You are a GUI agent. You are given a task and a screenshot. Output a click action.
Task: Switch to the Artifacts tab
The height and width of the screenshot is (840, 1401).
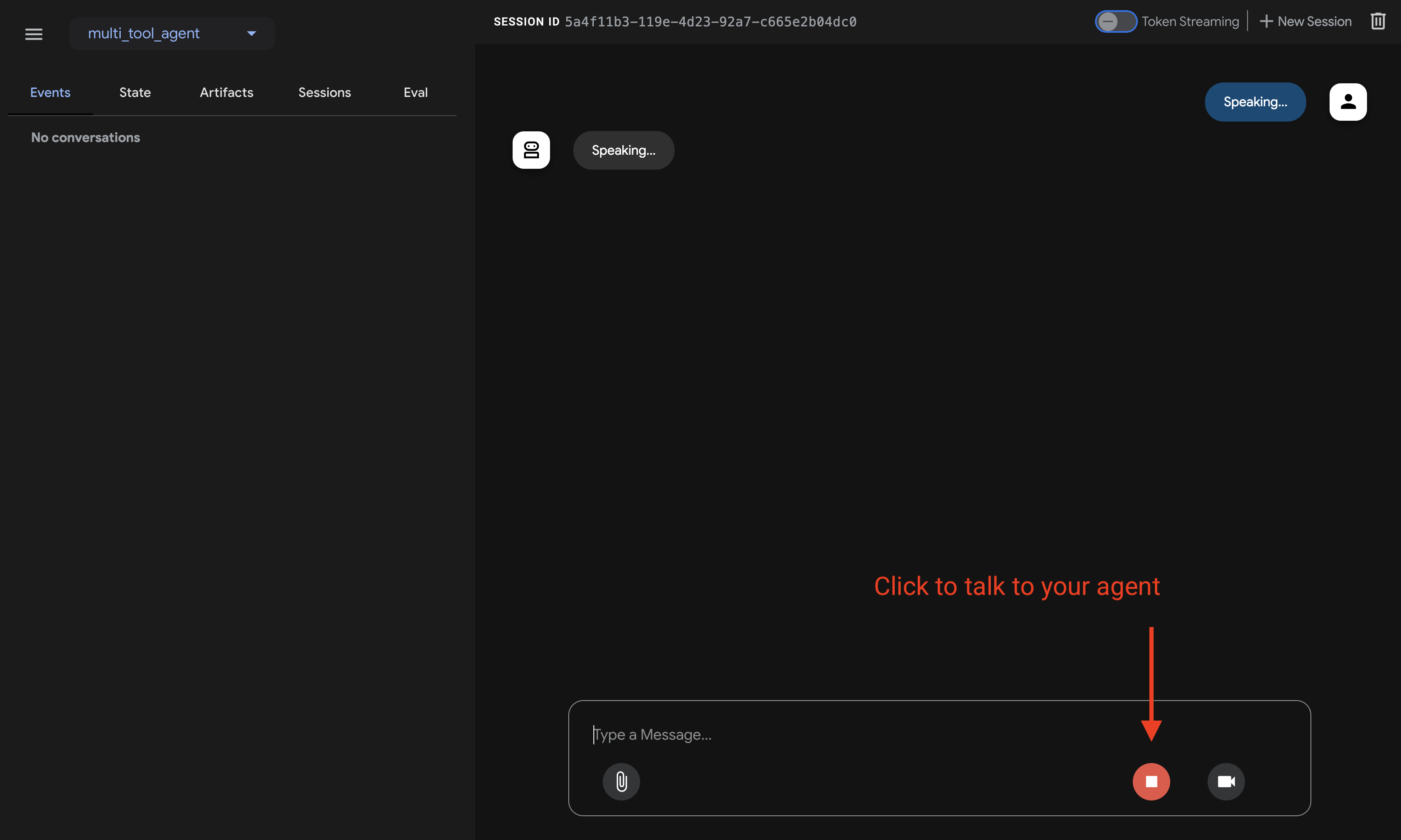click(226, 92)
